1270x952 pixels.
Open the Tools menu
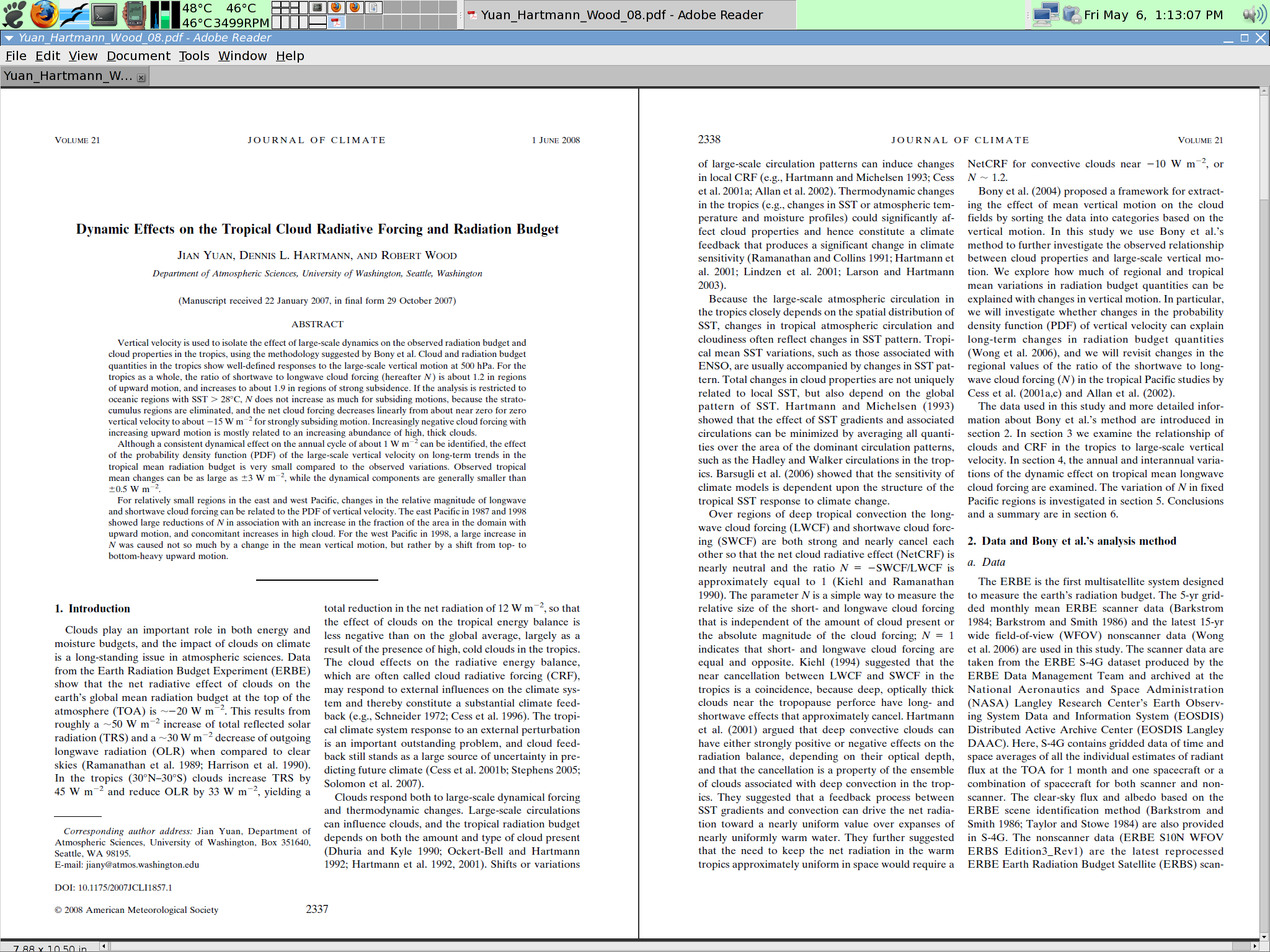194,56
